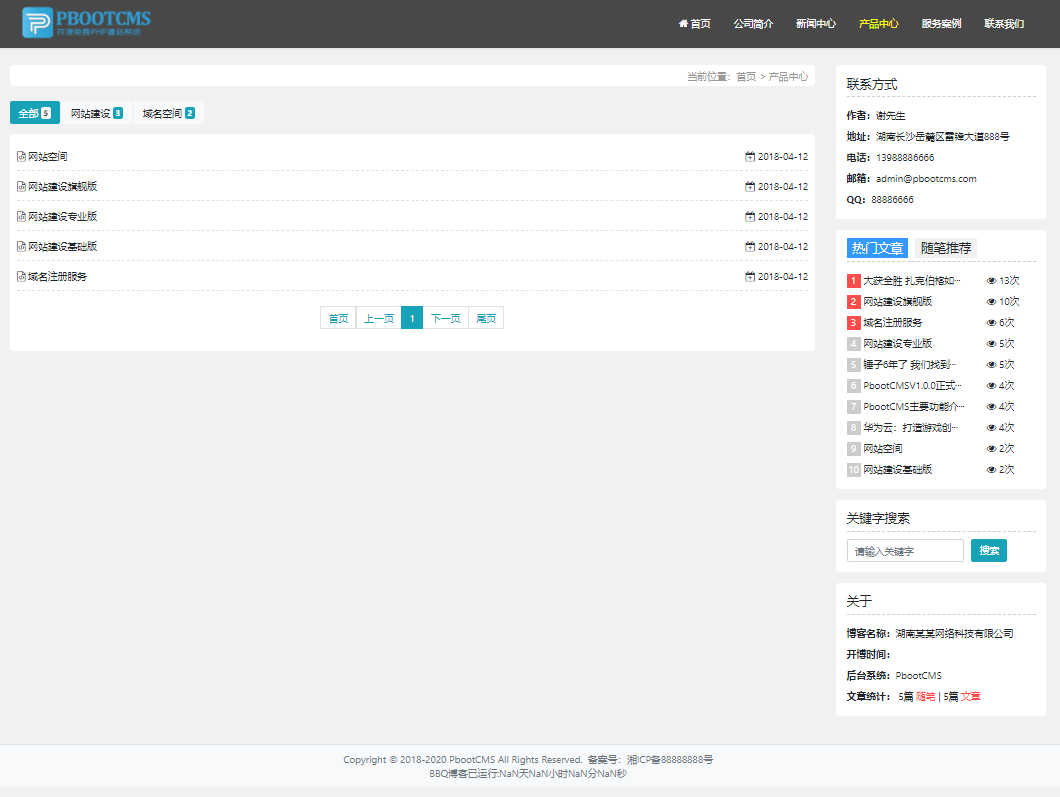Click 尾页 pagination button
Viewport: 1060px width, 797px height.
coord(485,318)
